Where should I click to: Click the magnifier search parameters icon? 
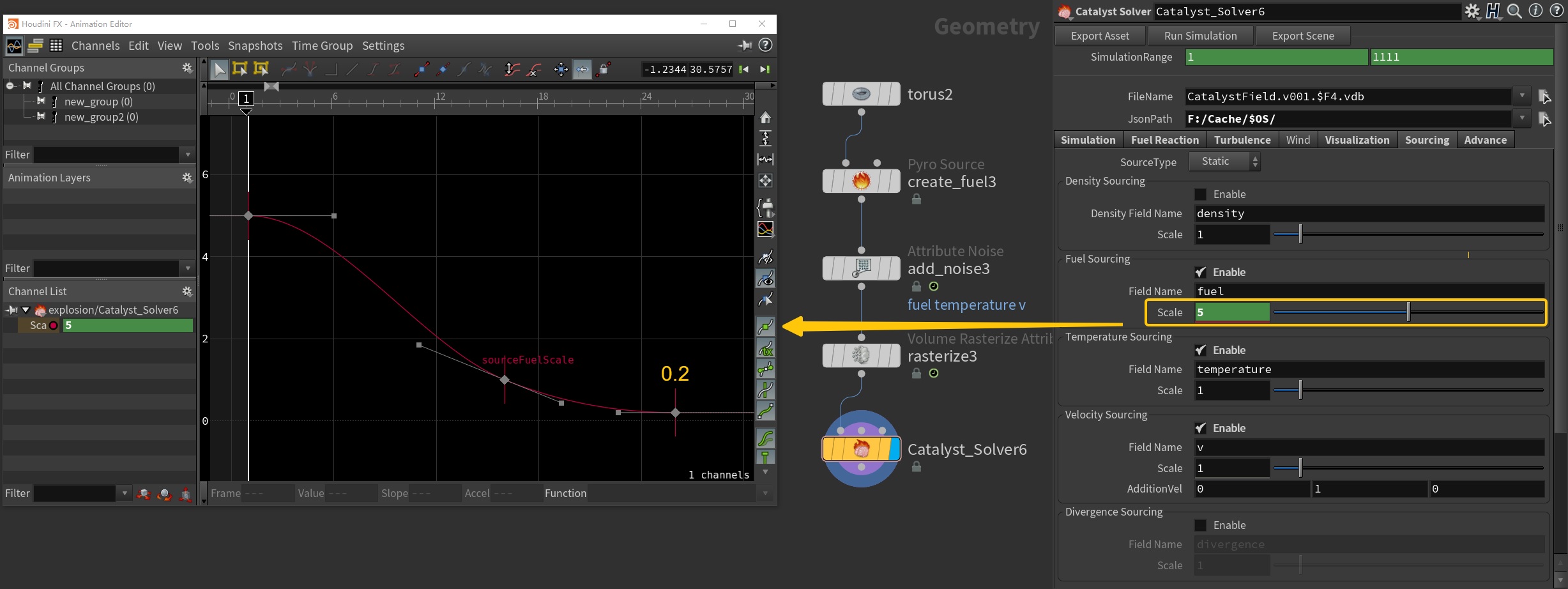(x=1514, y=11)
